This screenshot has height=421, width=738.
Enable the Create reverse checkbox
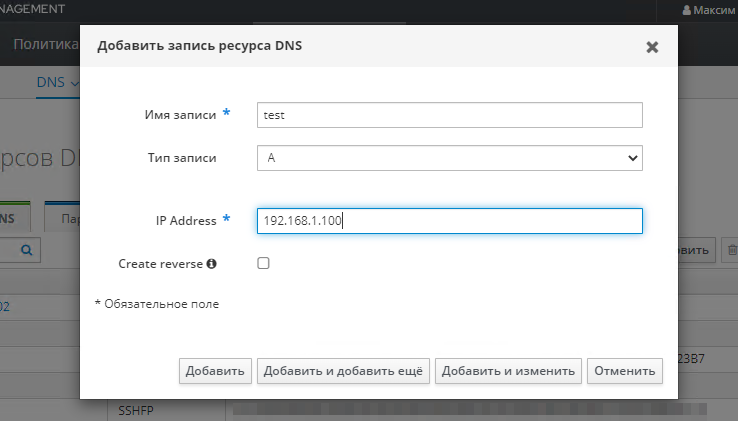pyautogui.click(x=263, y=264)
